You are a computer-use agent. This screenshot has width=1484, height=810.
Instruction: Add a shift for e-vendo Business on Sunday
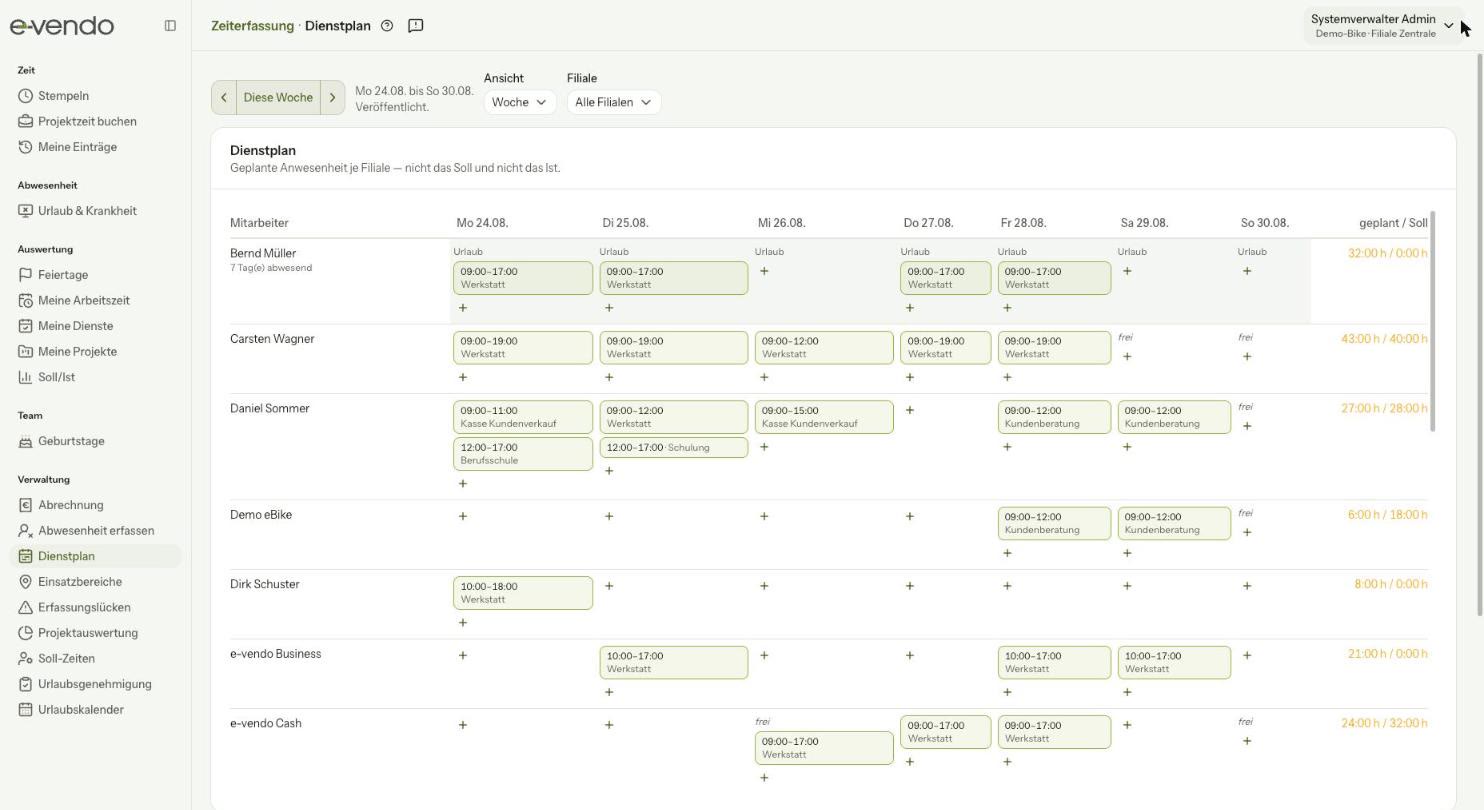[1247, 656]
